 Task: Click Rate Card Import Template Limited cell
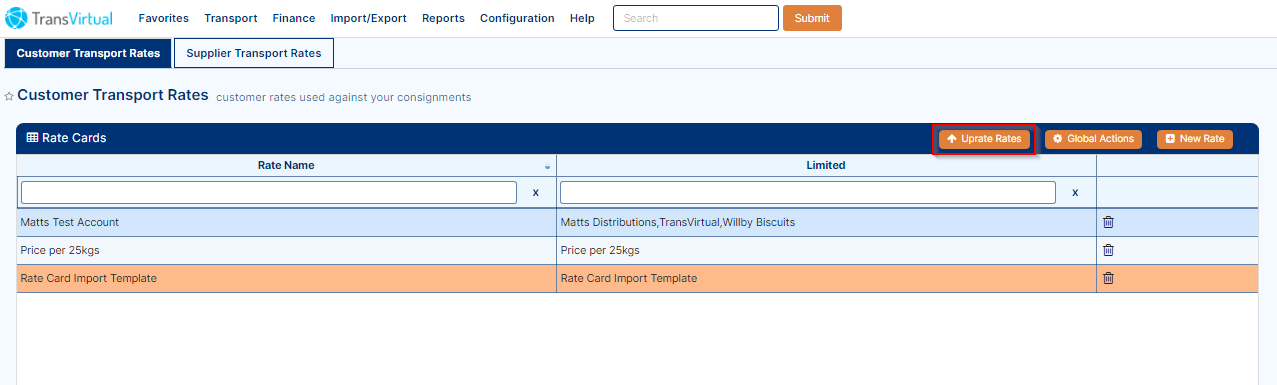pos(826,278)
